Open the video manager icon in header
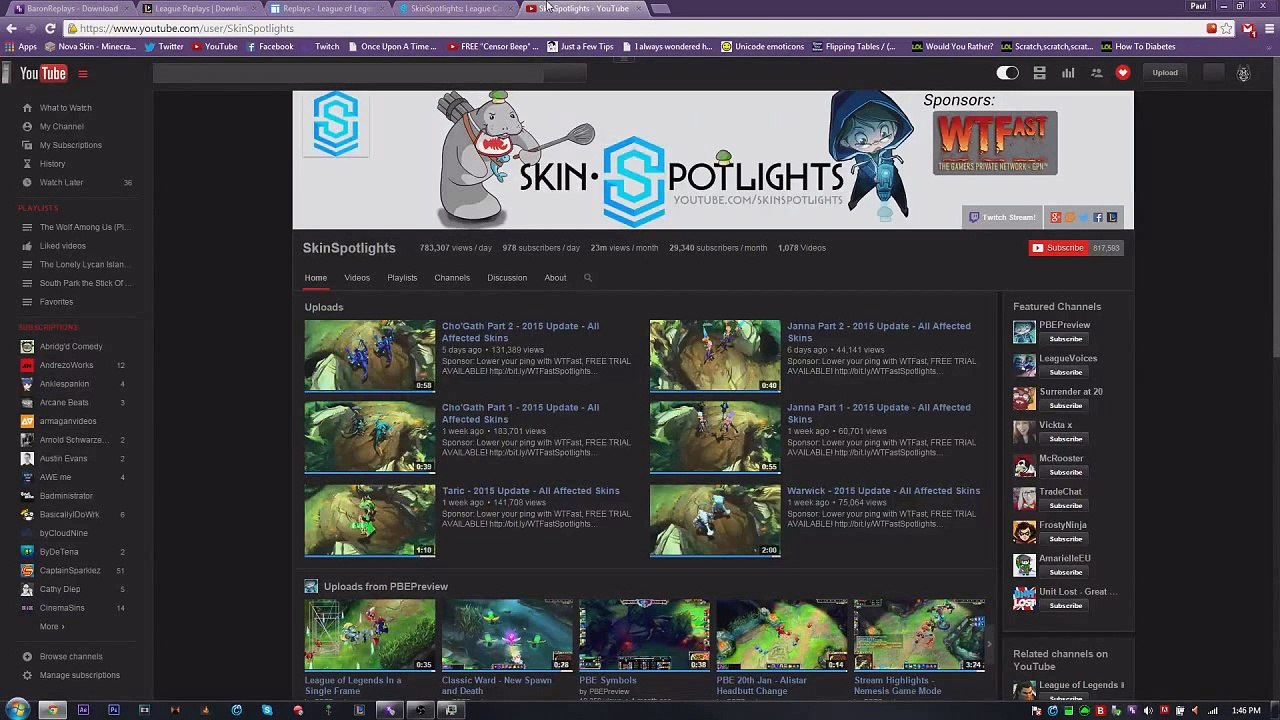 click(x=1039, y=73)
